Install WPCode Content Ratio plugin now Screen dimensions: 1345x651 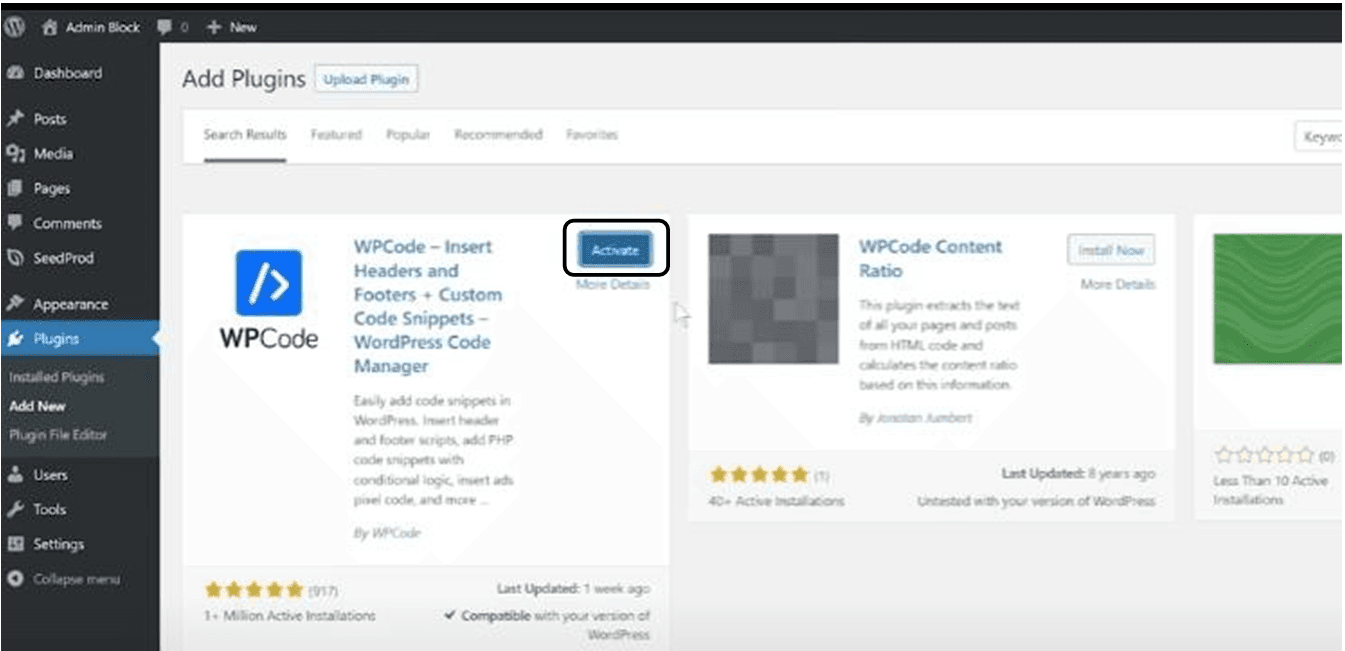tap(1111, 250)
